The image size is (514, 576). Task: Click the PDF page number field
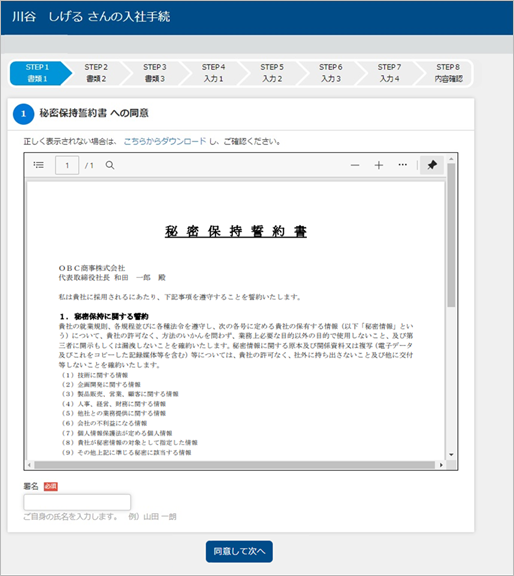click(x=67, y=165)
